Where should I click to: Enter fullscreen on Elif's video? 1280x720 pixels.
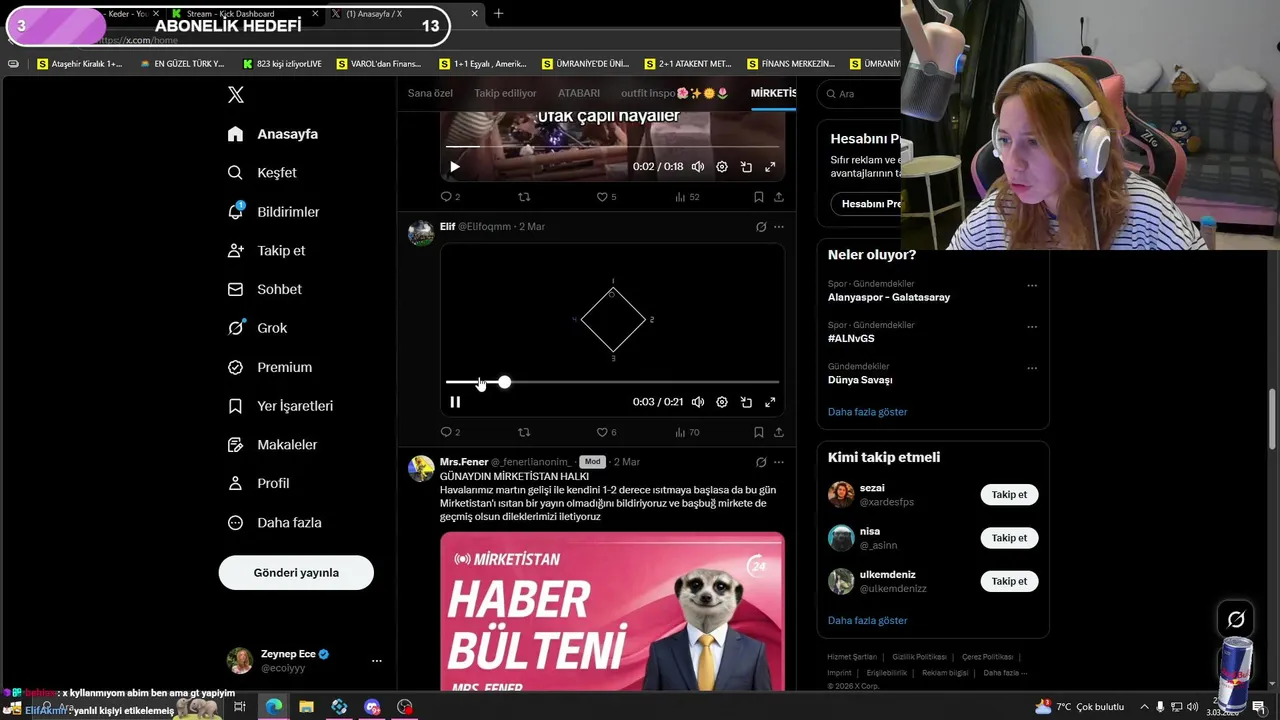(x=770, y=402)
